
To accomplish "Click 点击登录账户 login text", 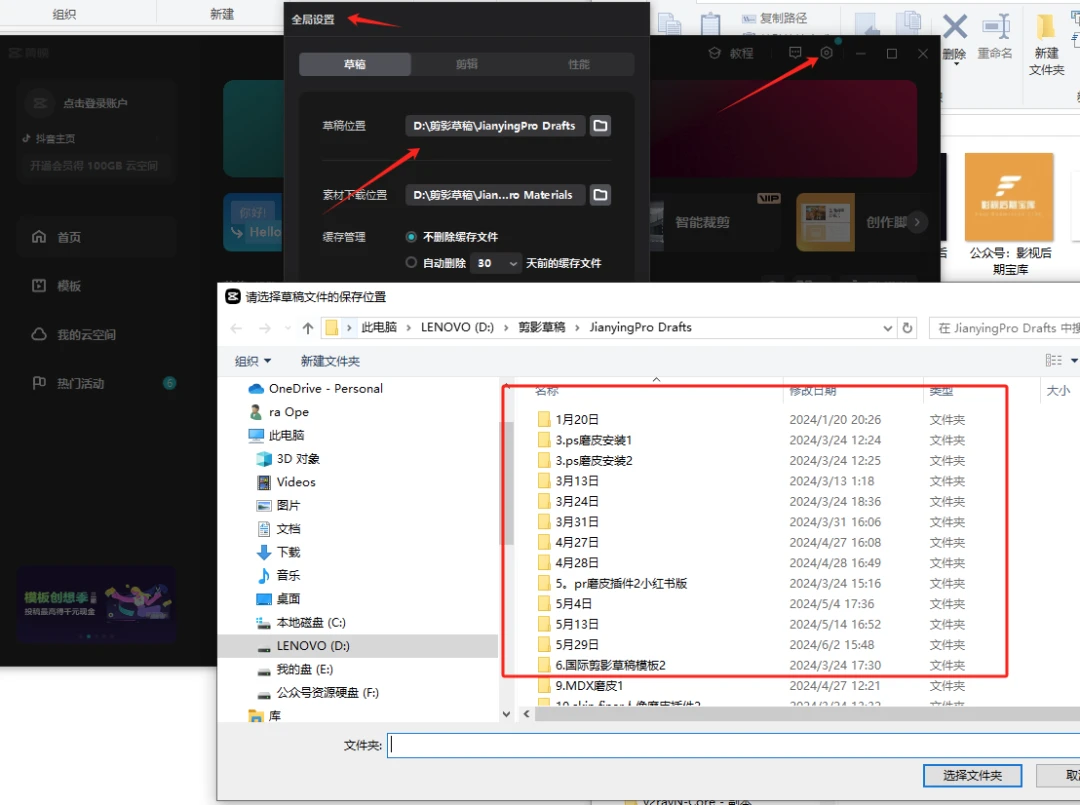I will click(x=95, y=103).
